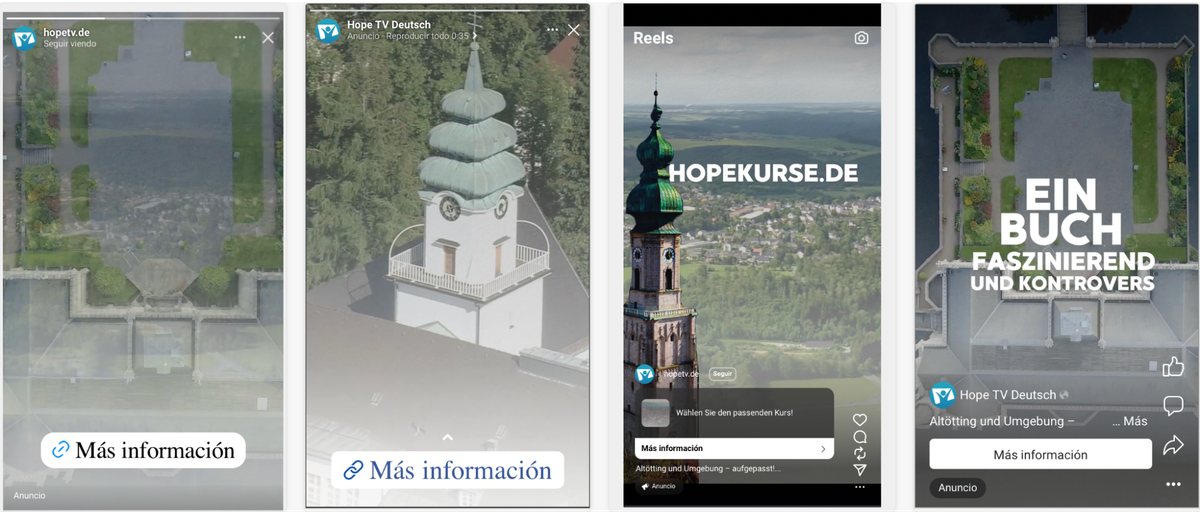This screenshot has height=512, width=1200.
Task: Select 'EIN BUCH FASZINIEREND UND KONTROVERS' overlay text
Action: point(1062,236)
